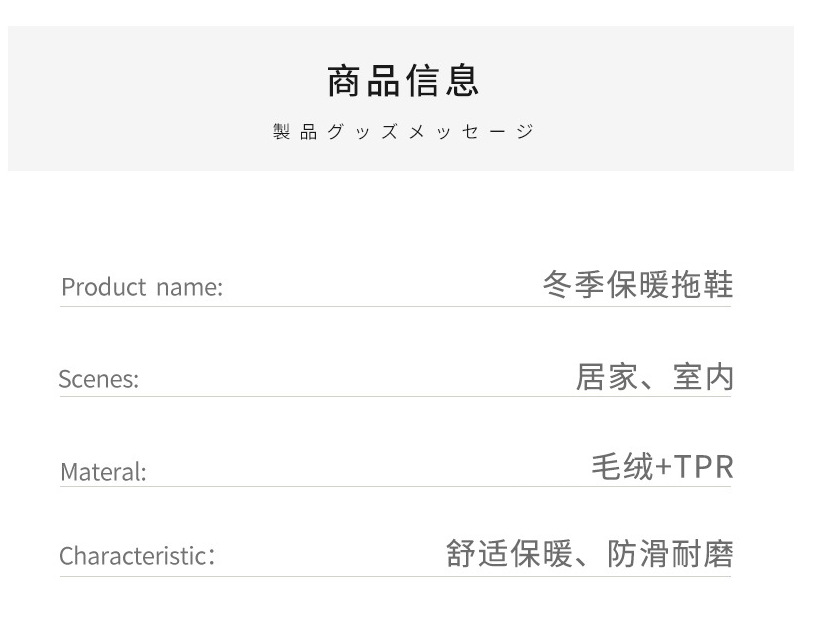Click the divider line under Materal

coord(395,486)
